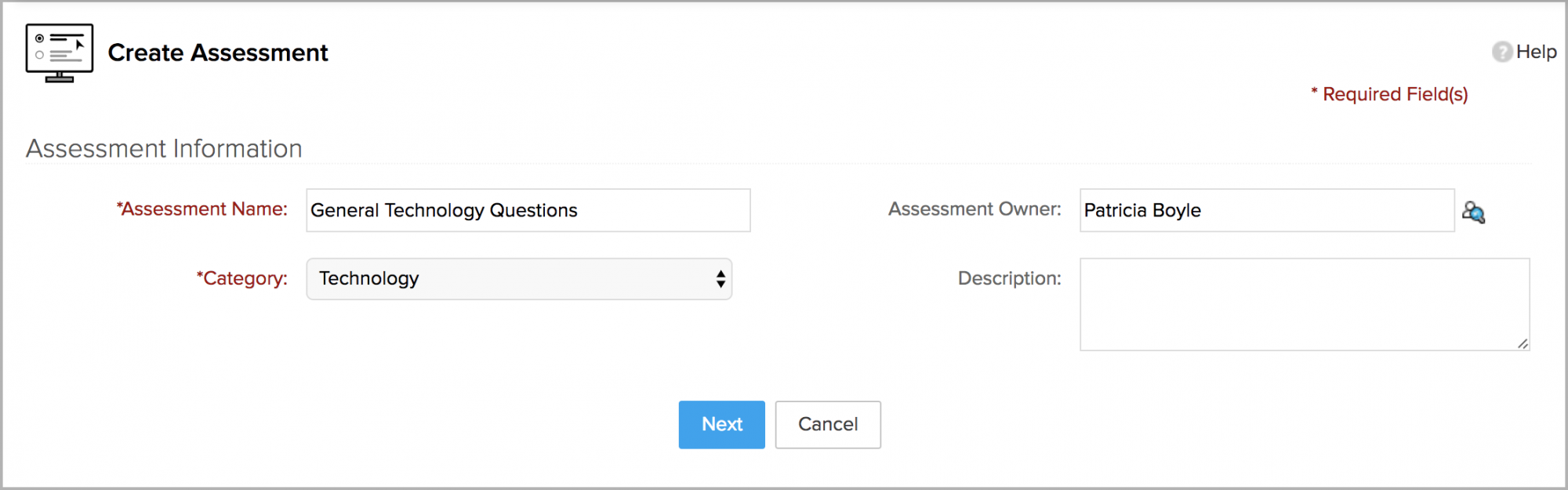Click the Assessment Owner: label
The height and width of the screenshot is (490, 1568).
975,209
